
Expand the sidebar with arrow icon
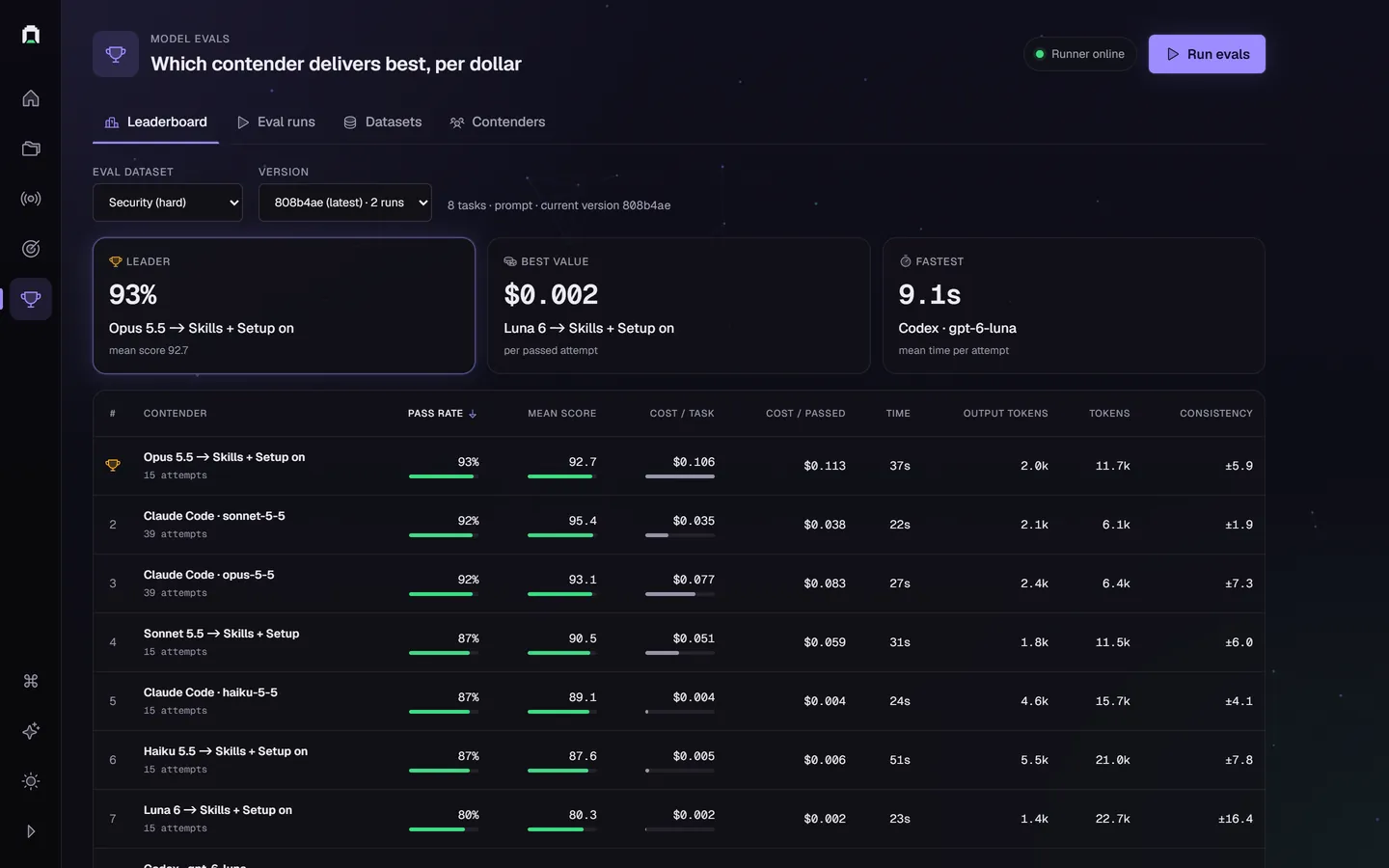pos(31,831)
